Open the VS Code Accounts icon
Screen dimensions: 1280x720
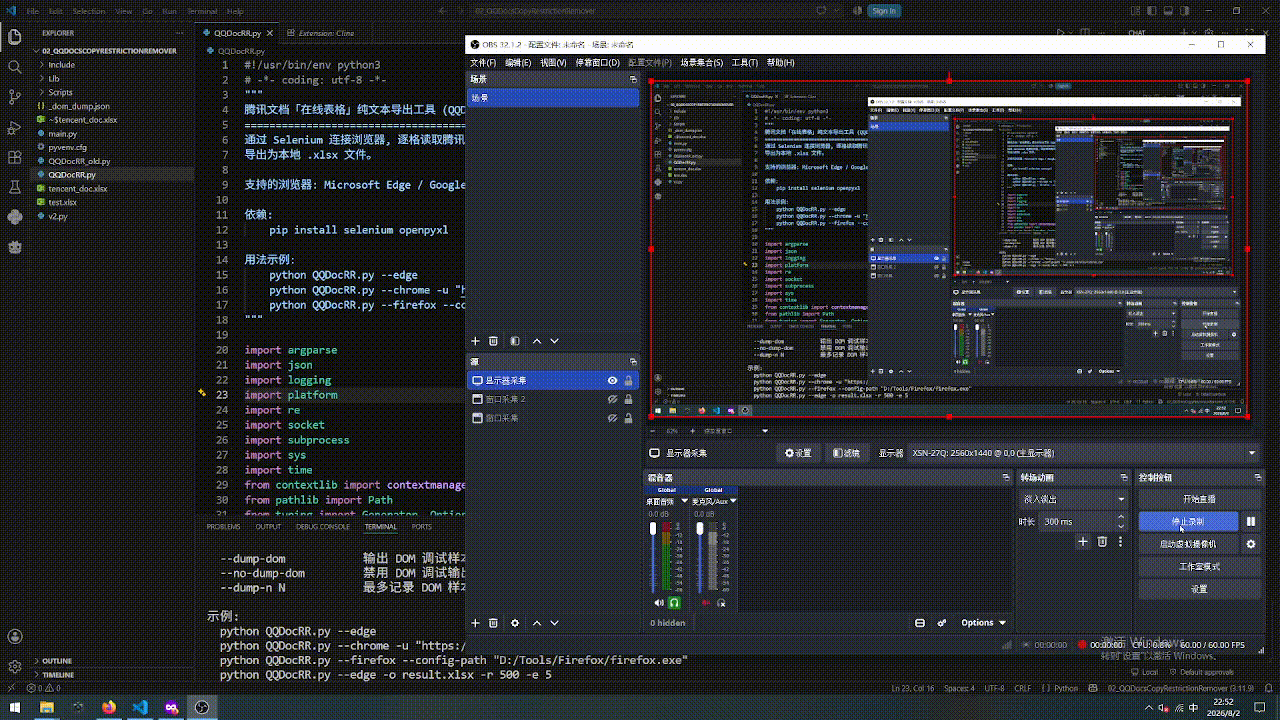click(x=15, y=637)
